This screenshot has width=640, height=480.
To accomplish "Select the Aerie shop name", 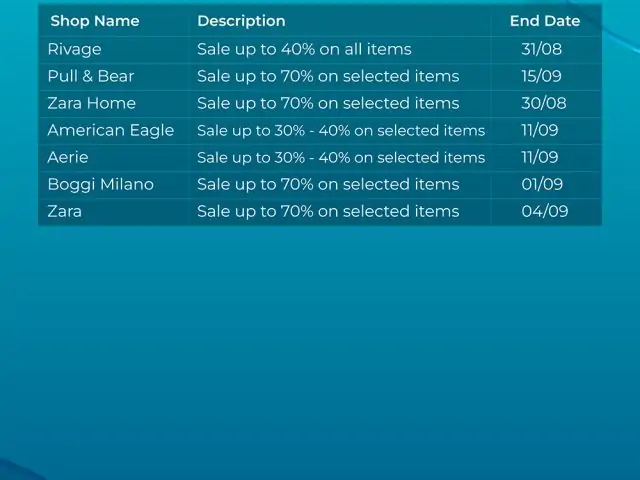I will point(68,158).
